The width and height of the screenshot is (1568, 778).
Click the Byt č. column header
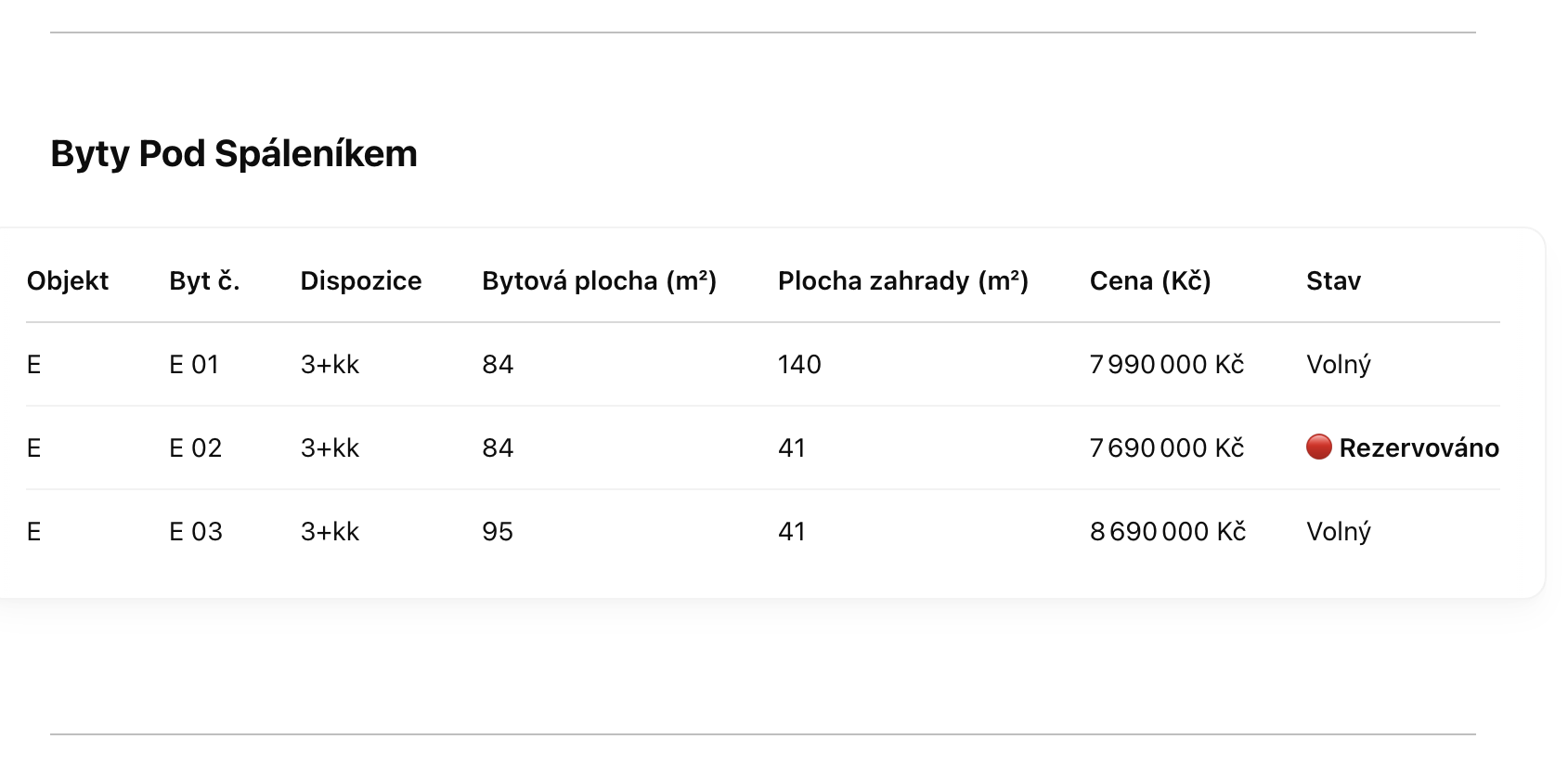(204, 280)
